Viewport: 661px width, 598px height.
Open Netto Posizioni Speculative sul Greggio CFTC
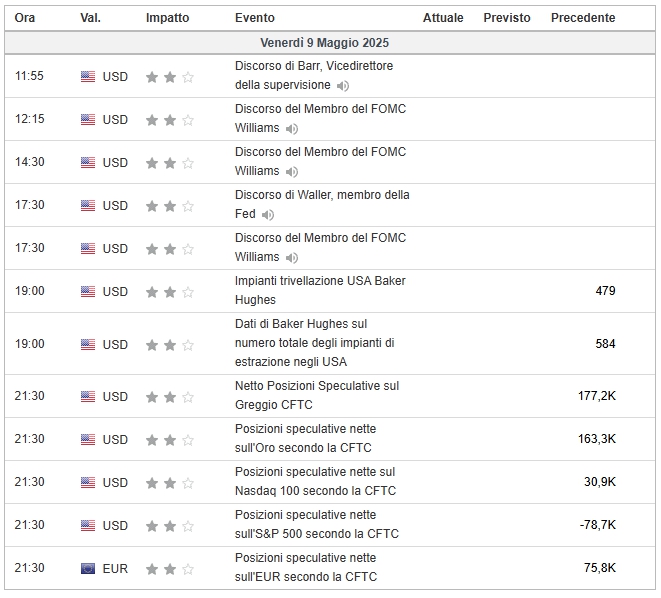coord(317,395)
